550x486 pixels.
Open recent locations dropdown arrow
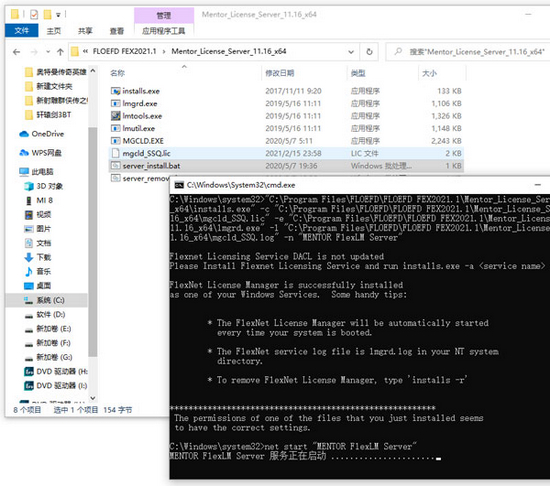click(48, 52)
